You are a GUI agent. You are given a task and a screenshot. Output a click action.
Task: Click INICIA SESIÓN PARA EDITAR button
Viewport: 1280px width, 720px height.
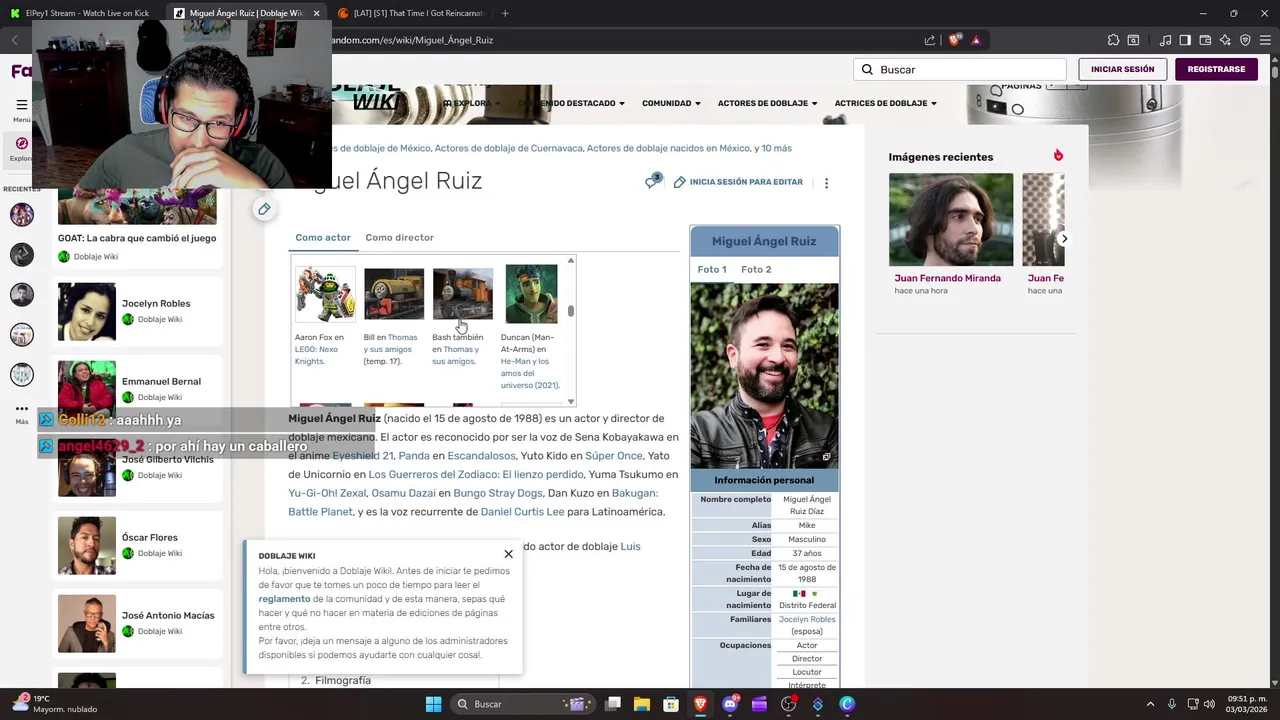(738, 183)
